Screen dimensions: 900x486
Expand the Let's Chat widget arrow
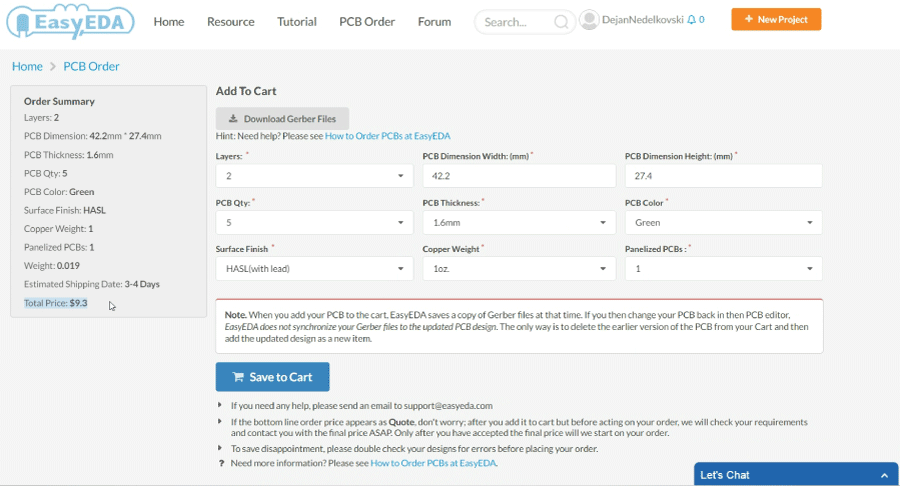pyautogui.click(x=883, y=475)
